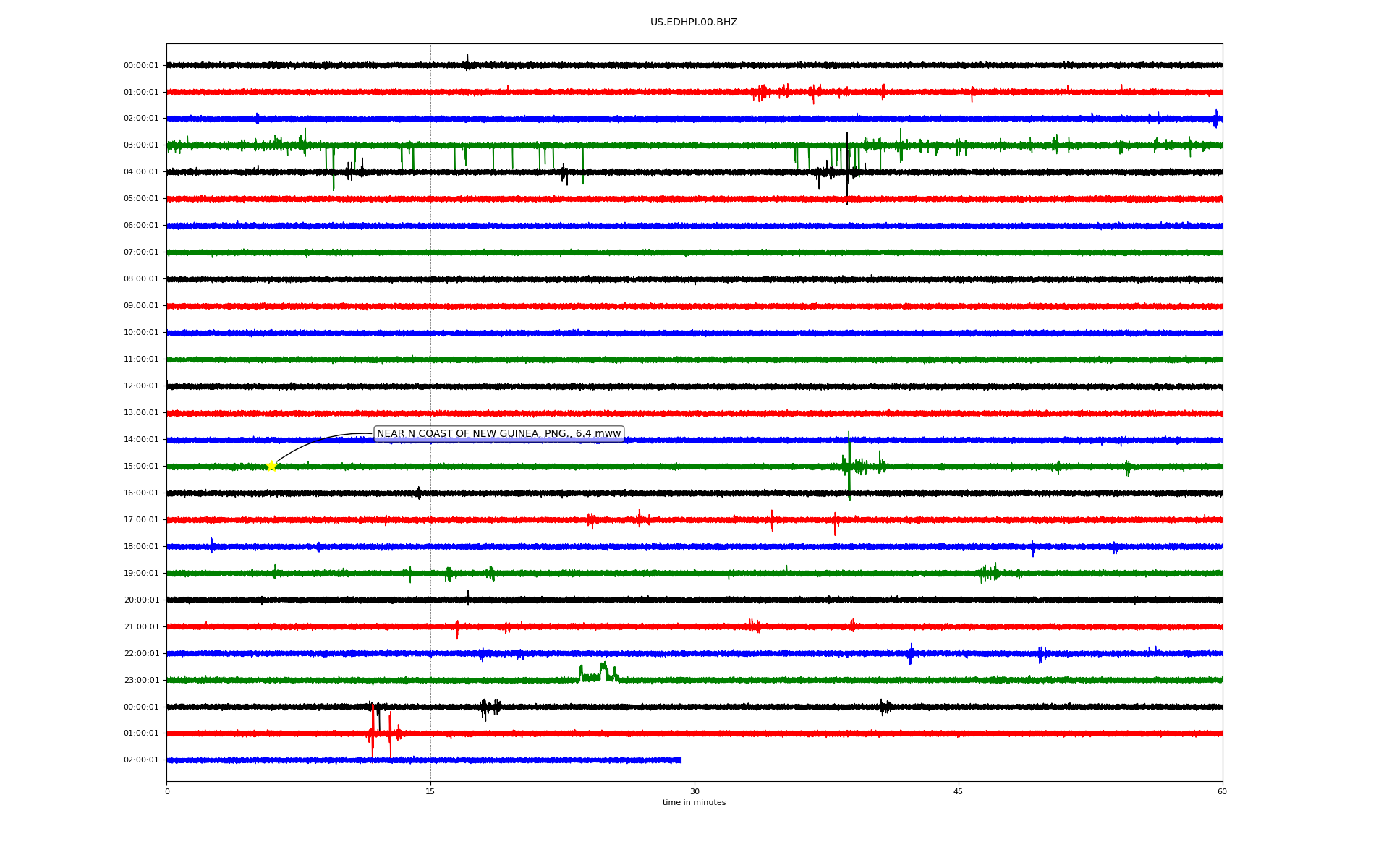The width and height of the screenshot is (1389, 868).
Task: Click the x-axis tick label 0
Action: click(167, 792)
